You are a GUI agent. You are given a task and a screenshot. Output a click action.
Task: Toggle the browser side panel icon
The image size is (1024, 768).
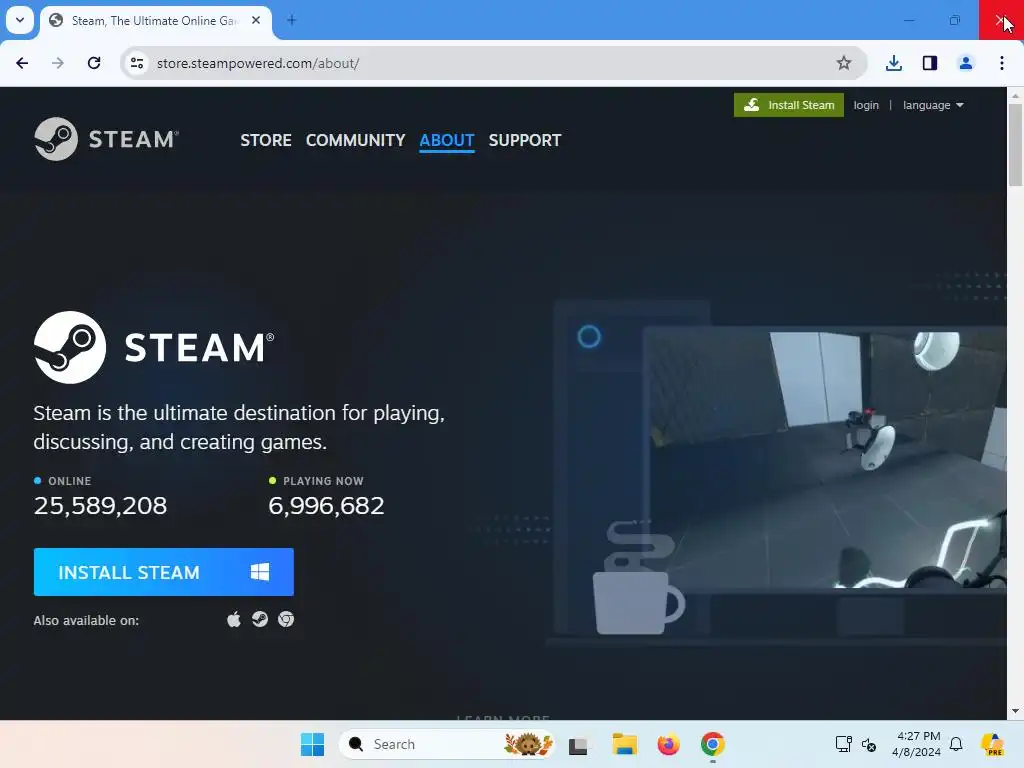930,63
